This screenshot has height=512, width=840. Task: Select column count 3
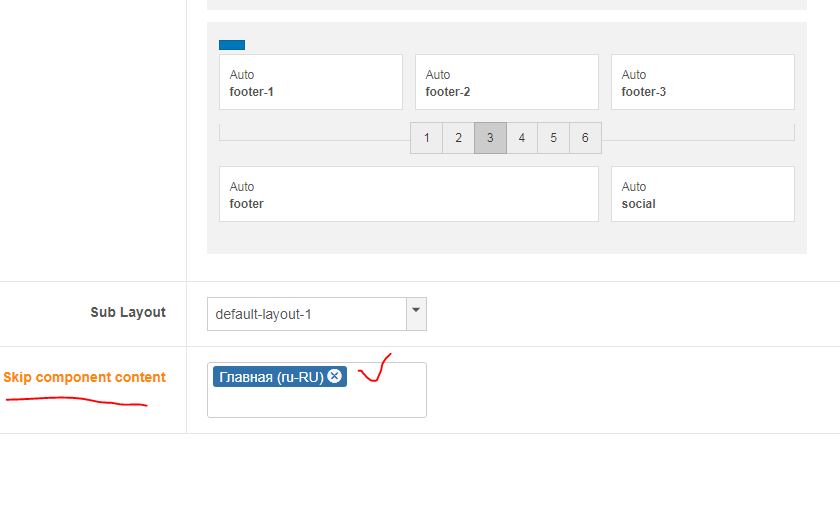click(490, 138)
